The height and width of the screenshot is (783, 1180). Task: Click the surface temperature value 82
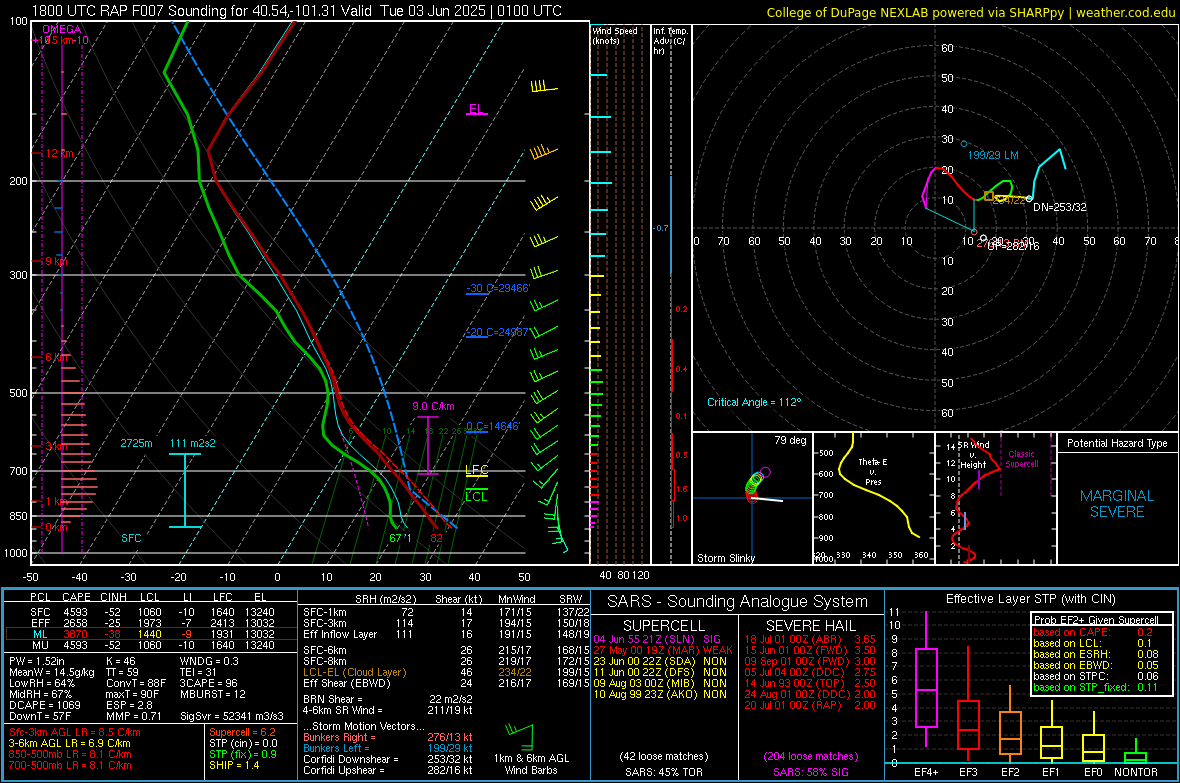coord(436,538)
